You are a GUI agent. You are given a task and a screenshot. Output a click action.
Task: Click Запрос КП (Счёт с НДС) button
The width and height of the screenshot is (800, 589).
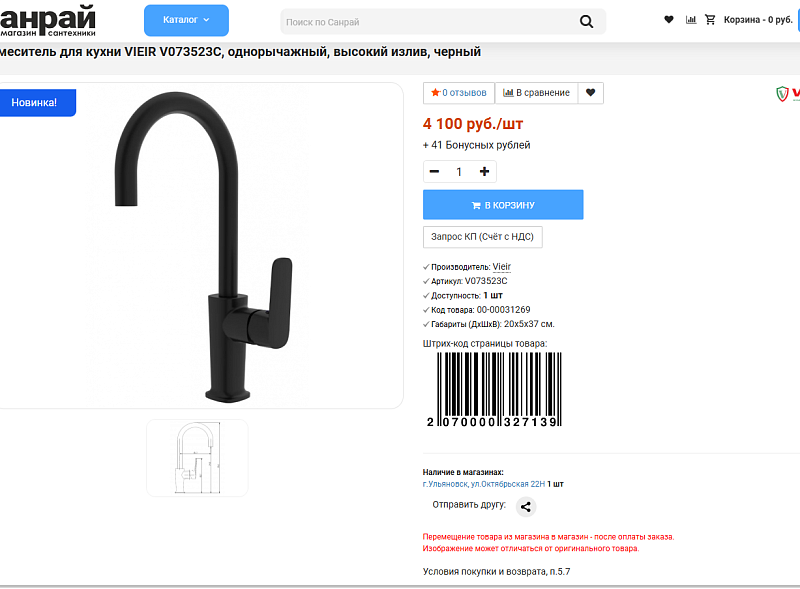coord(483,237)
